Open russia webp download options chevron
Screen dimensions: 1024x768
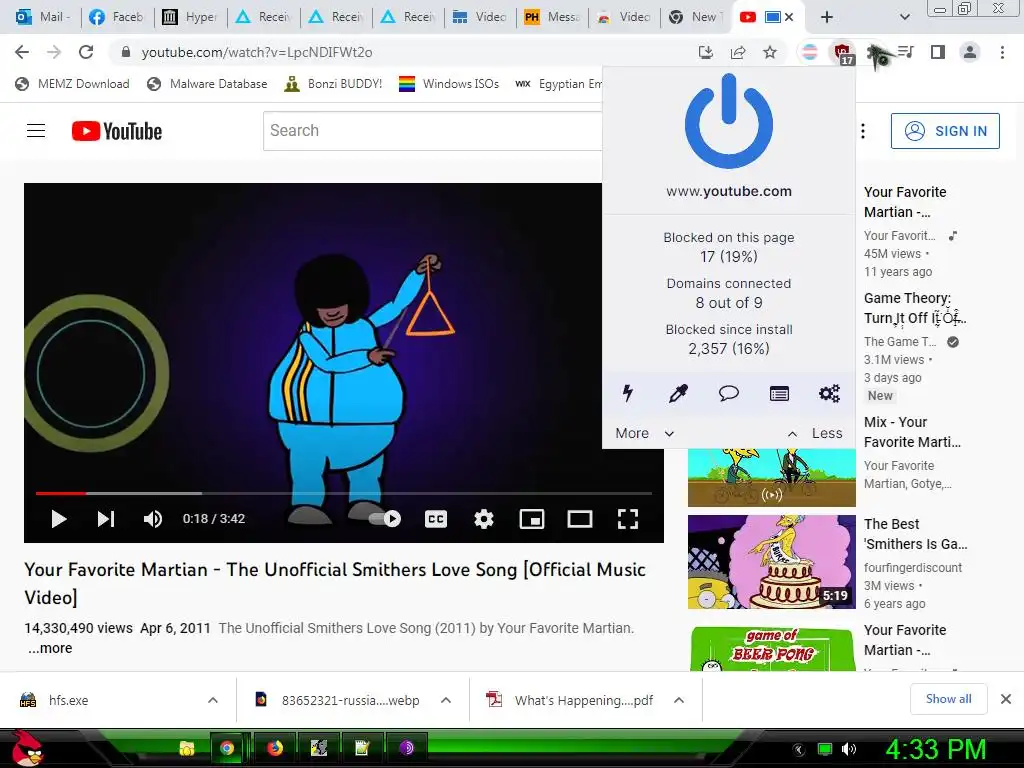coord(446,700)
